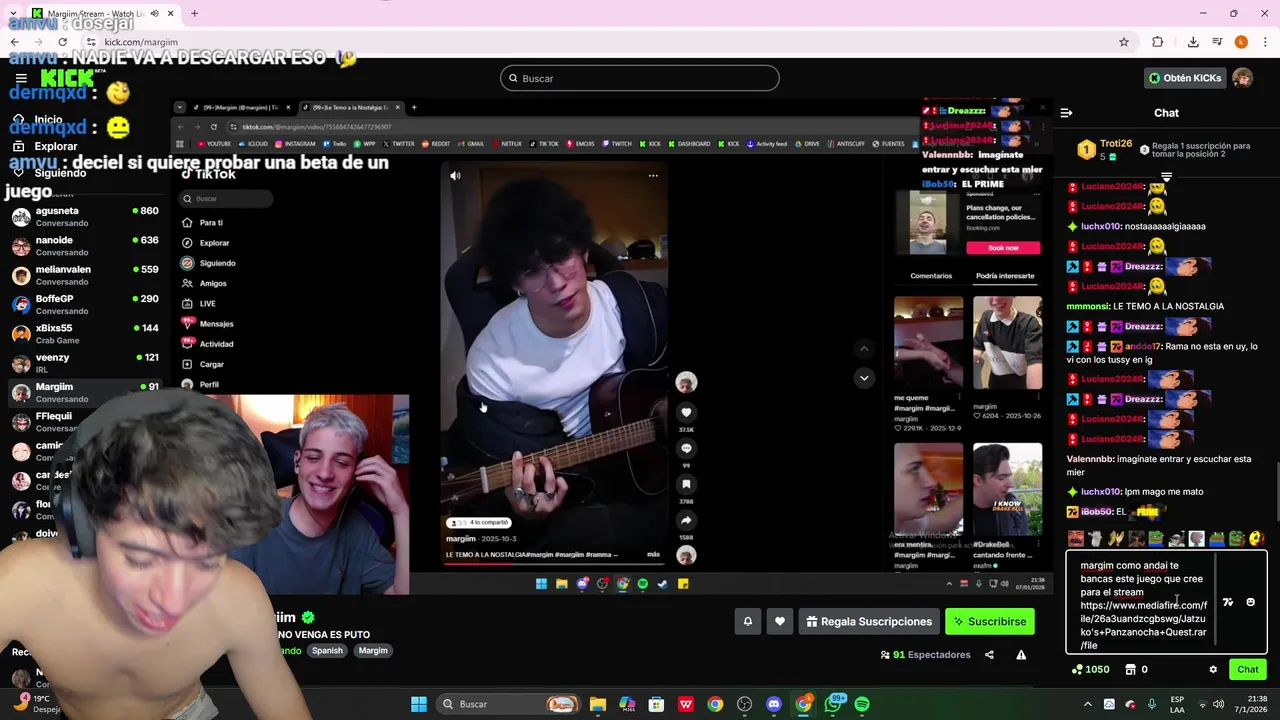
Task: Collapse the chat panel with the arrow icon
Action: click(1066, 113)
